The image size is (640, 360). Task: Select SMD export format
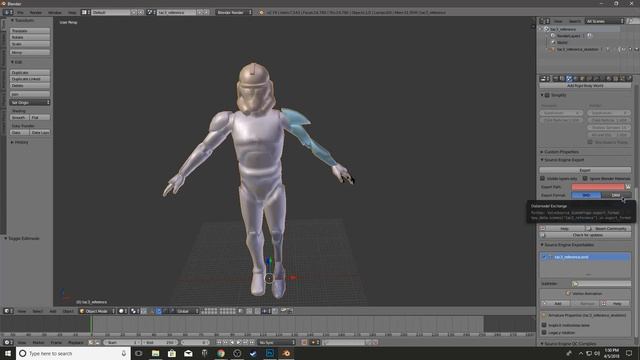click(586, 196)
